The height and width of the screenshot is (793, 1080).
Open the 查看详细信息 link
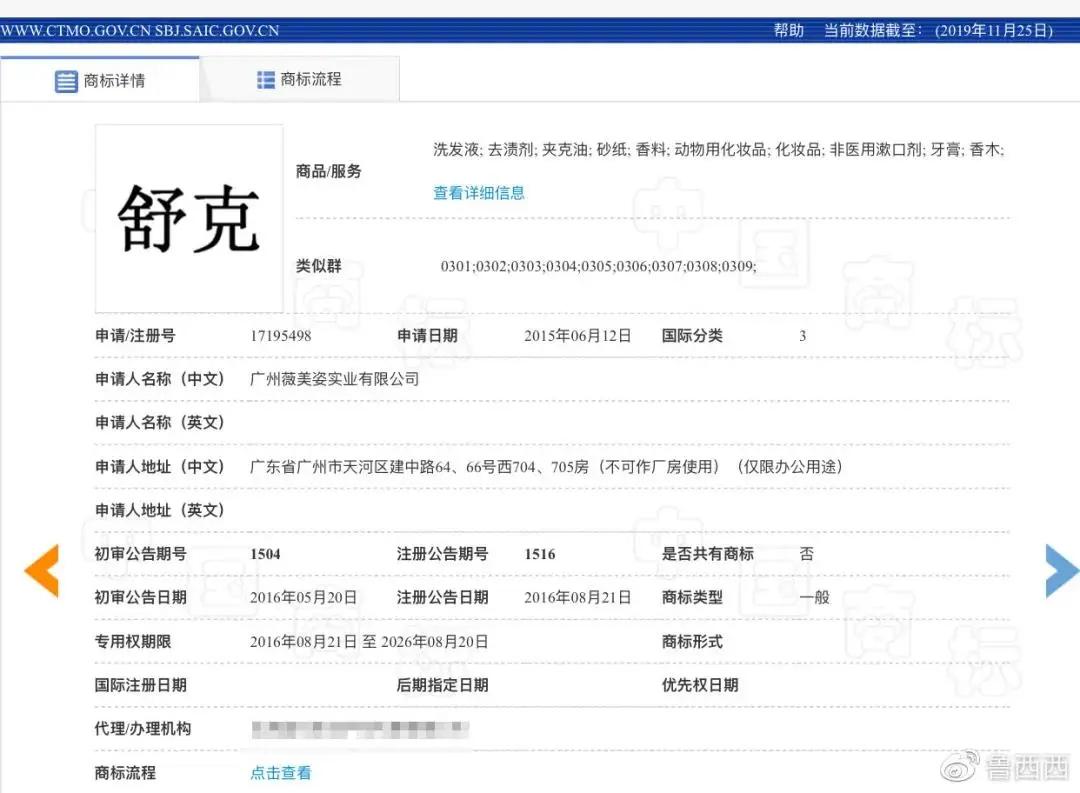pyautogui.click(x=478, y=193)
